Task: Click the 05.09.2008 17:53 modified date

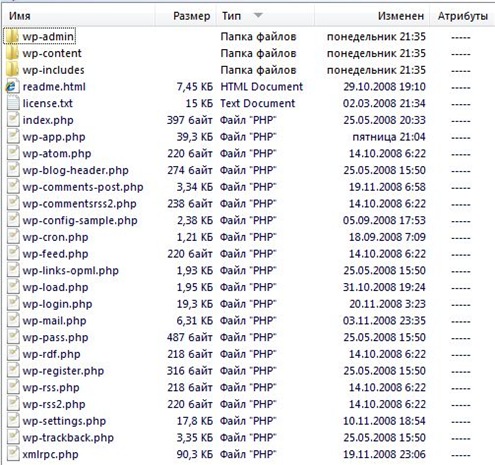Action: (x=384, y=220)
